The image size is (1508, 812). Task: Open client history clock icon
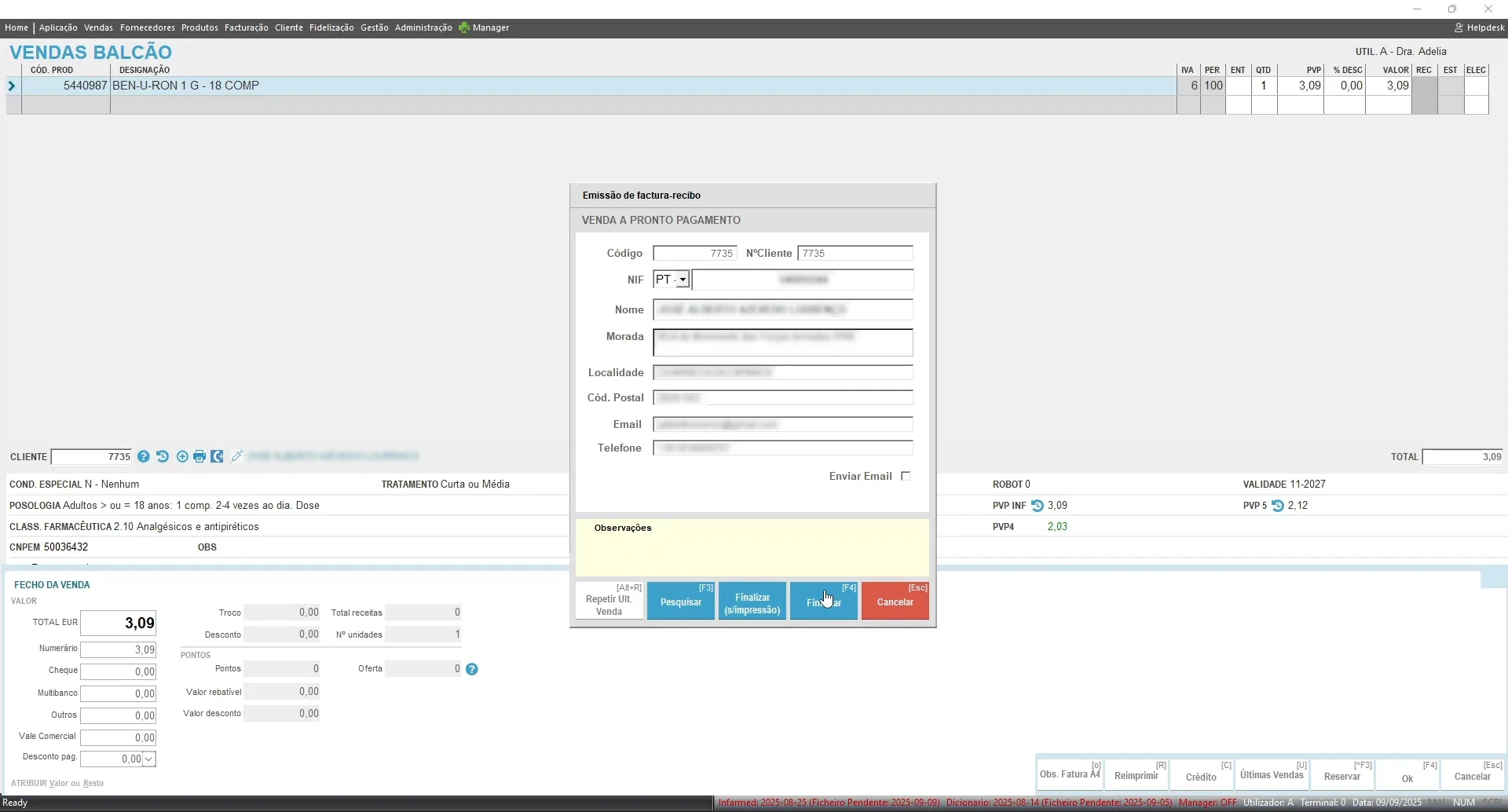point(163,456)
